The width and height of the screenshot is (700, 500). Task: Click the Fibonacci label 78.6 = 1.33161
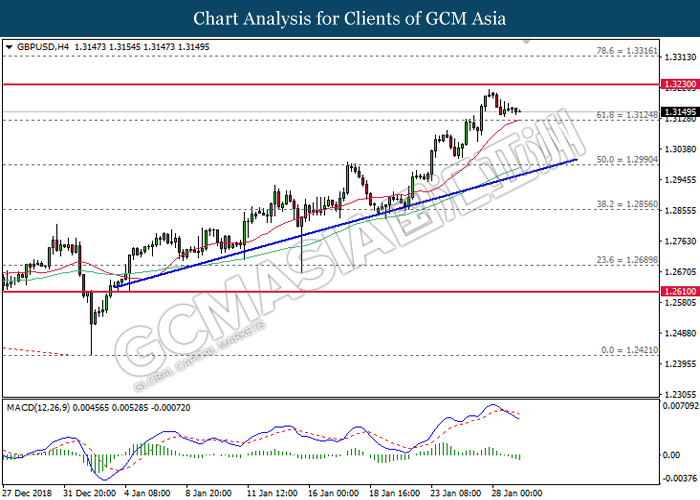627,51
